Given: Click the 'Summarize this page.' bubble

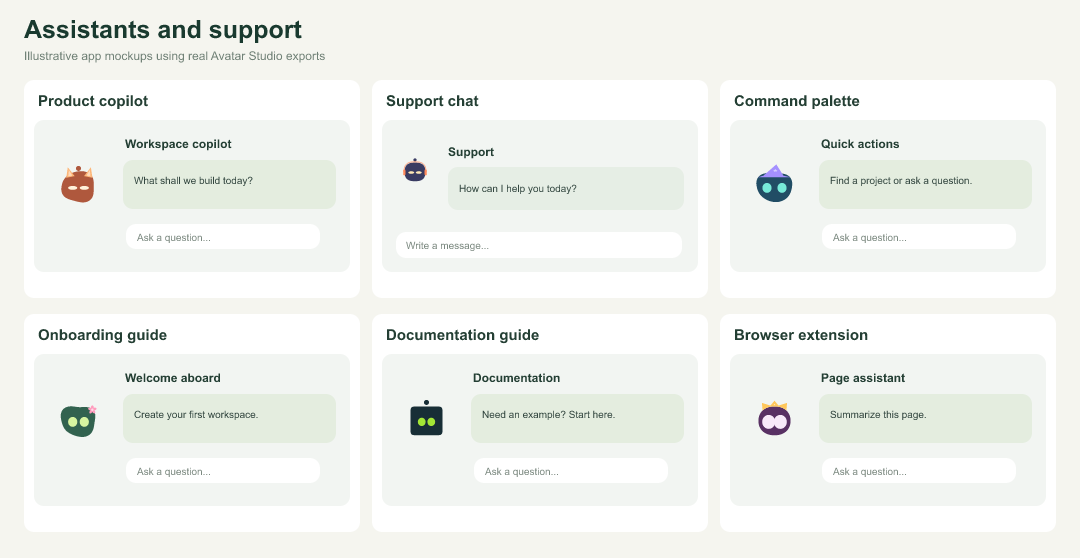Looking at the screenshot, I should click(925, 419).
